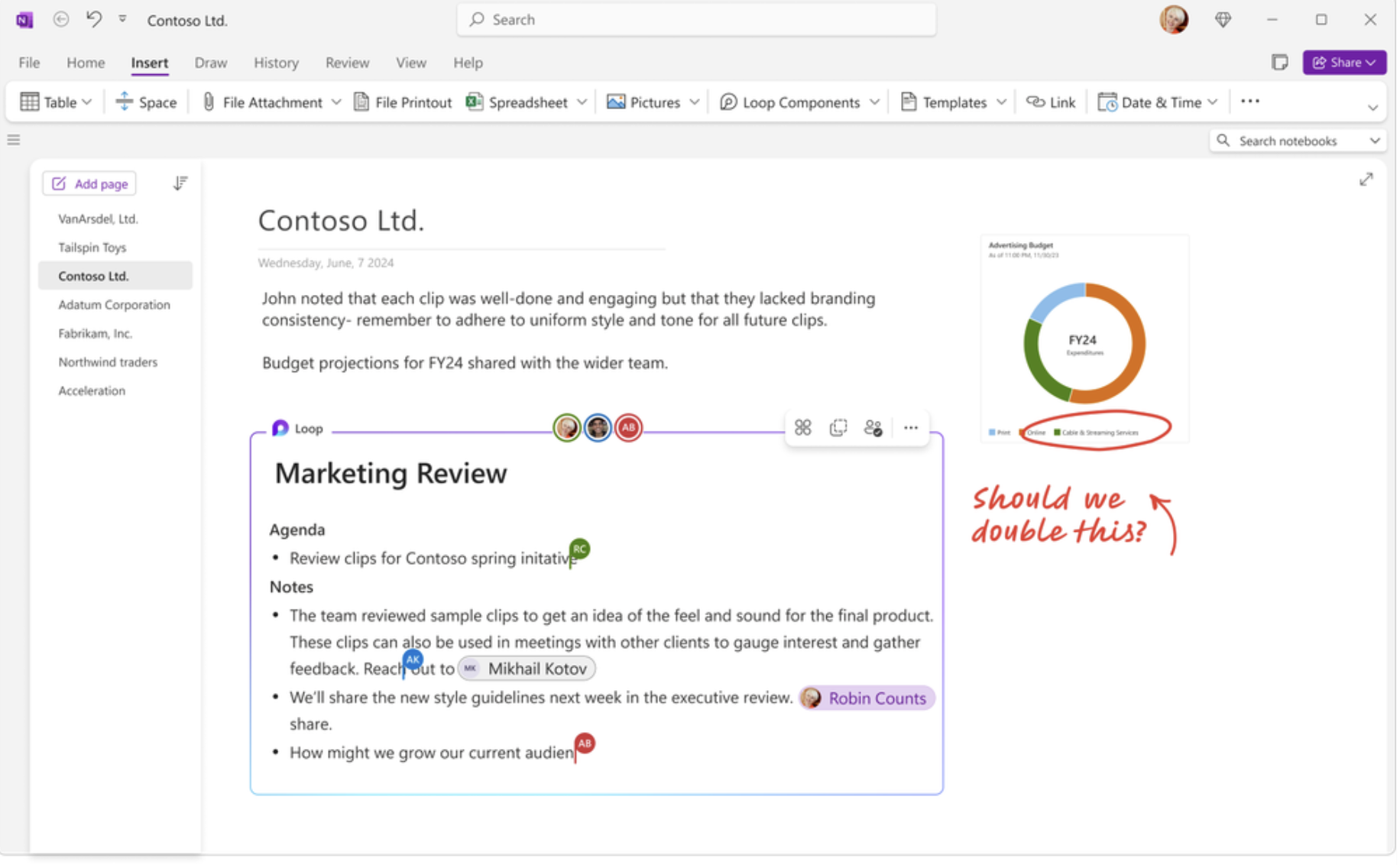The image size is (1400, 865).
Task: Toggle the navigation pane hamburger icon
Action: [x=13, y=140]
